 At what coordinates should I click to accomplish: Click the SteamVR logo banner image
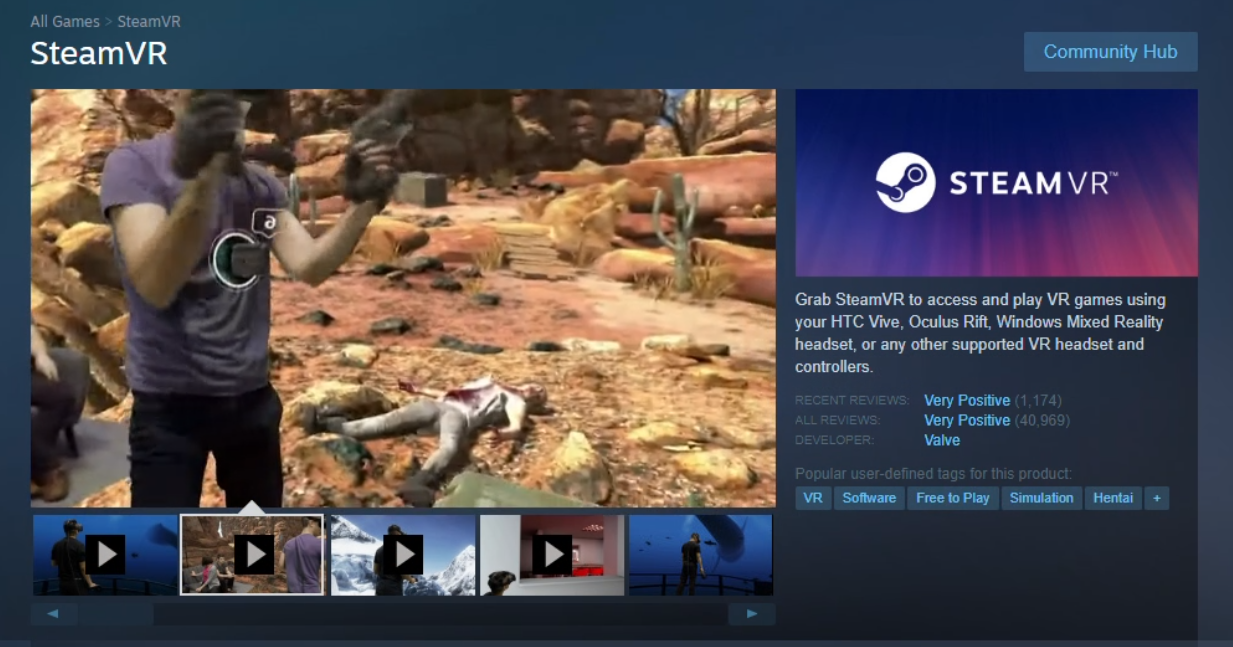996,183
